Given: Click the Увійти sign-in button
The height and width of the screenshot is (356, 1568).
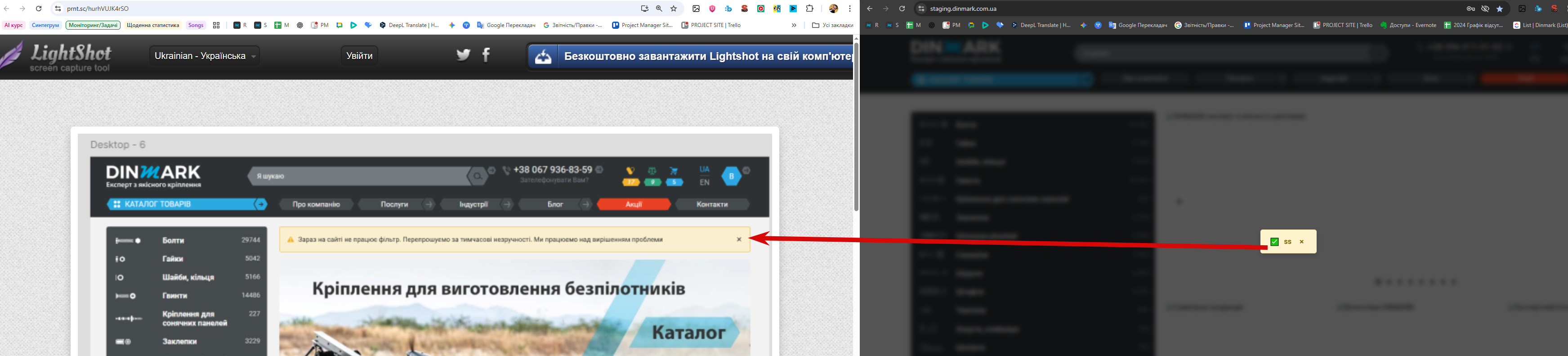Looking at the screenshot, I should coord(359,55).
